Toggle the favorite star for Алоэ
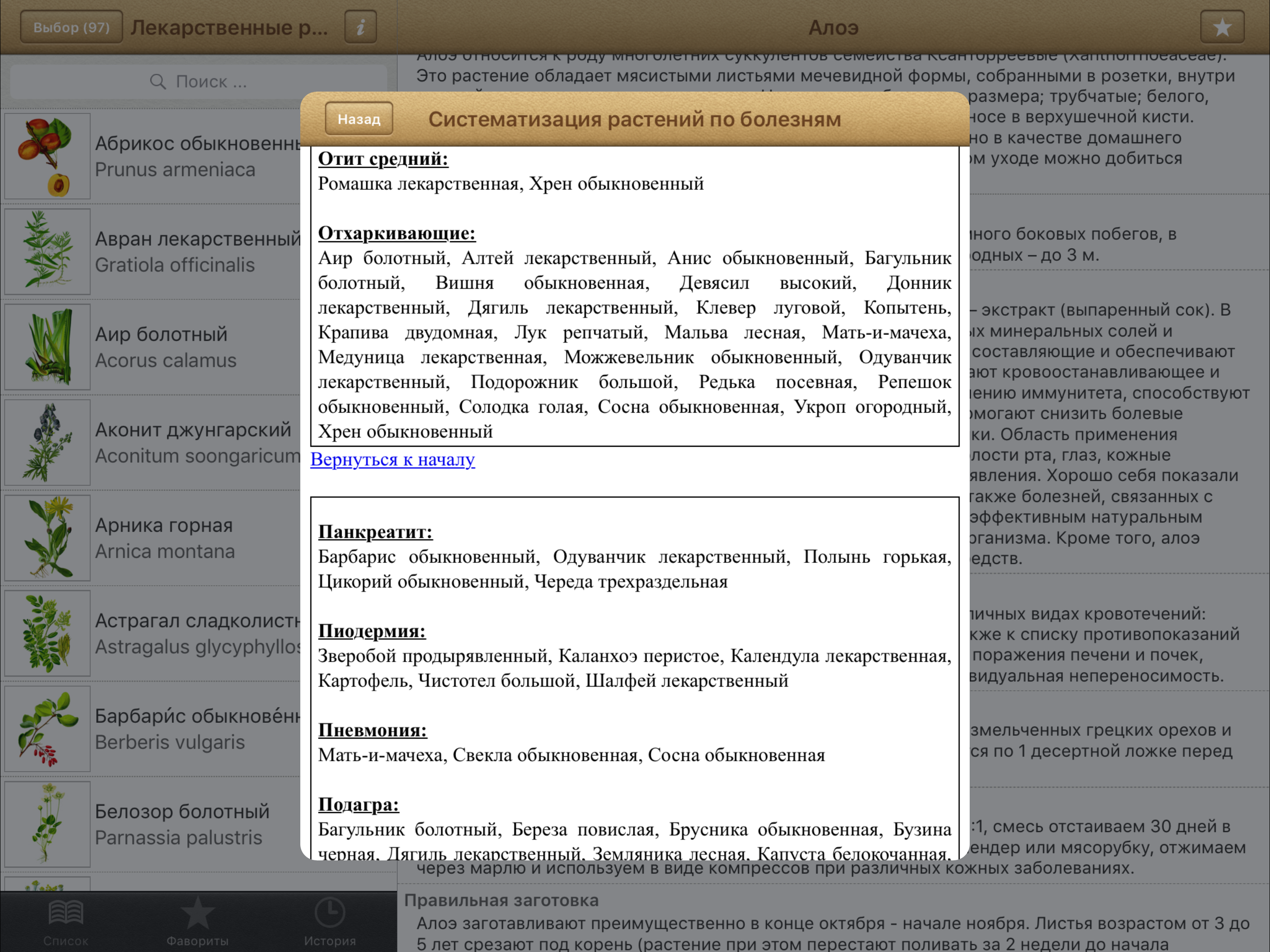1270x952 pixels. coord(1222,27)
